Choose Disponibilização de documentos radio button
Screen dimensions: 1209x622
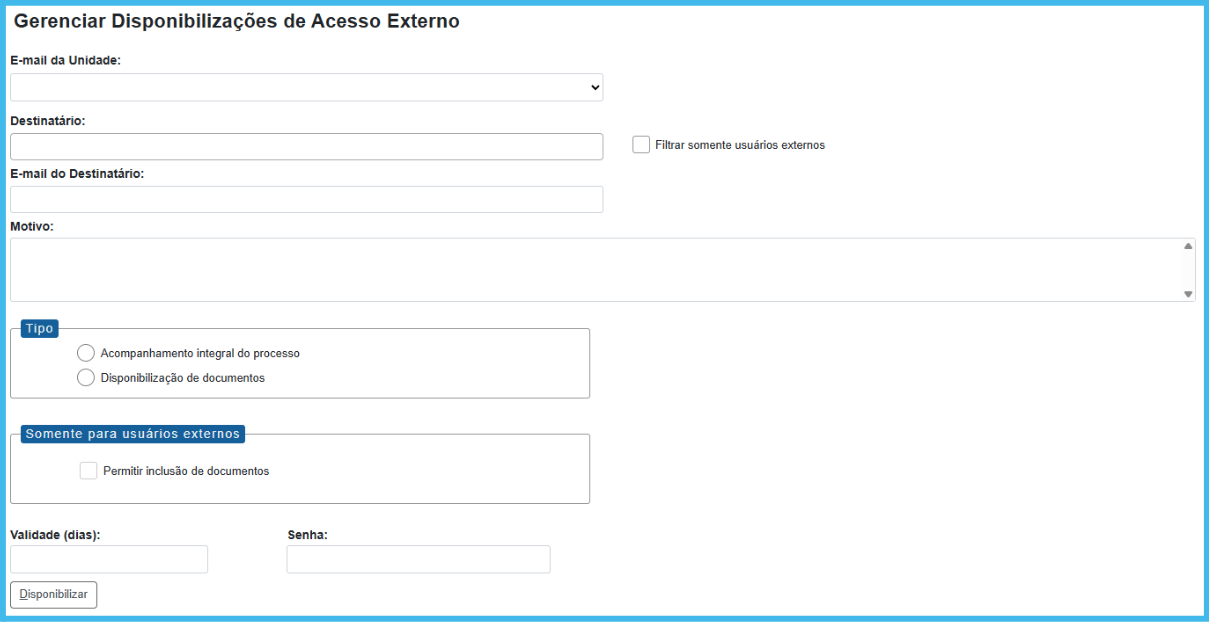86,378
